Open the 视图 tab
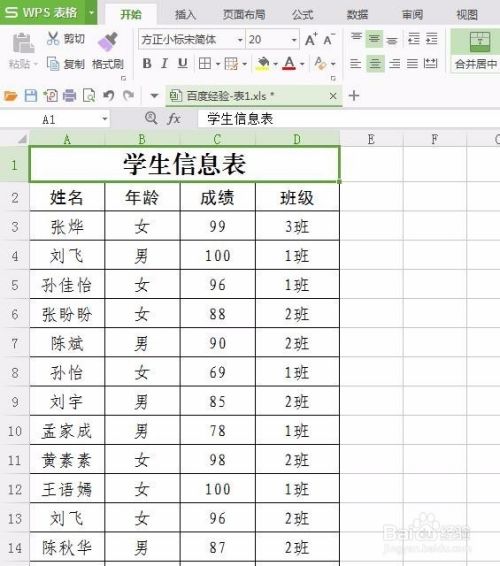This screenshot has width=500, height=566. coord(467,14)
